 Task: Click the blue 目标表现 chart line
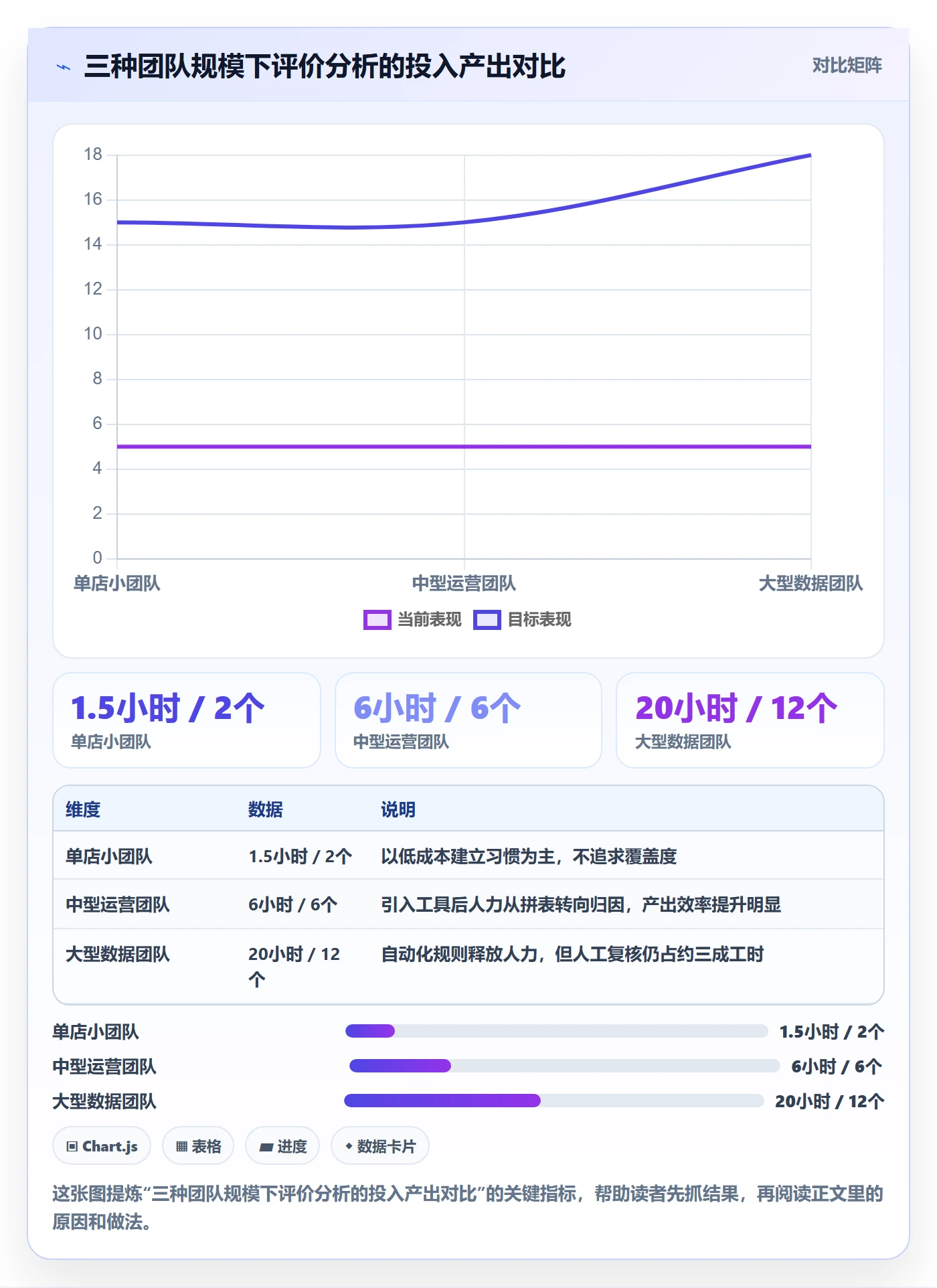[464, 222]
